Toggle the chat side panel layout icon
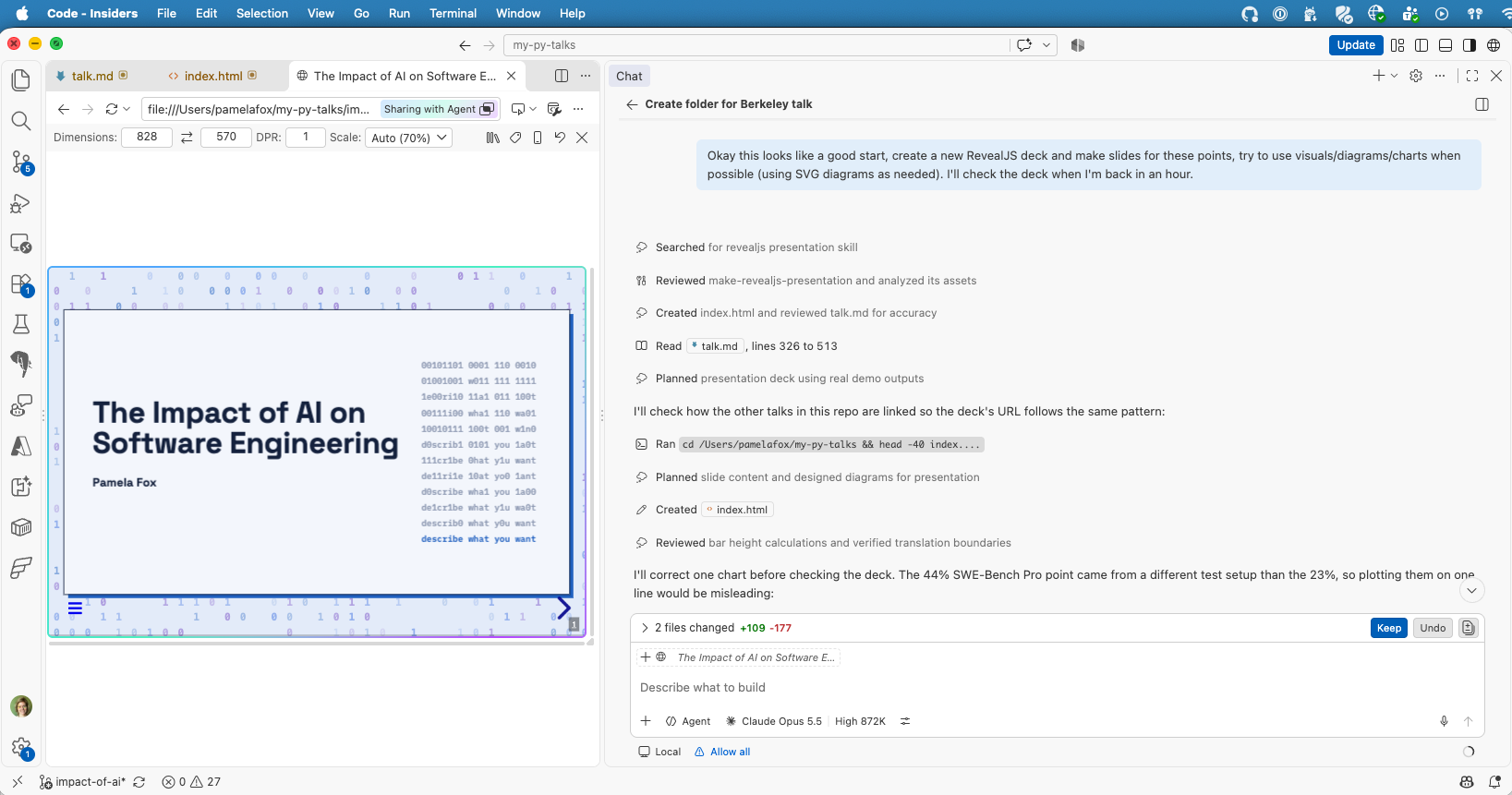 1482,104
